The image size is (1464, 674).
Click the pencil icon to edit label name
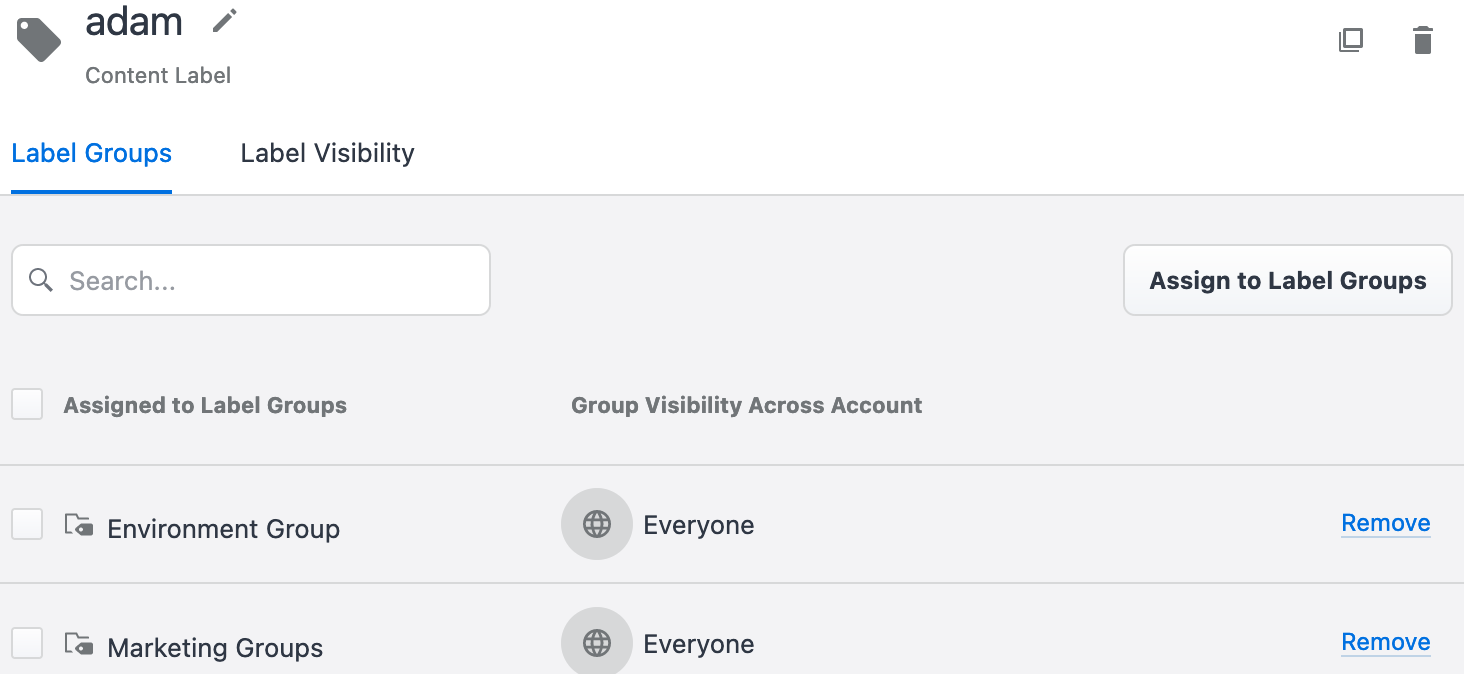coord(225,21)
